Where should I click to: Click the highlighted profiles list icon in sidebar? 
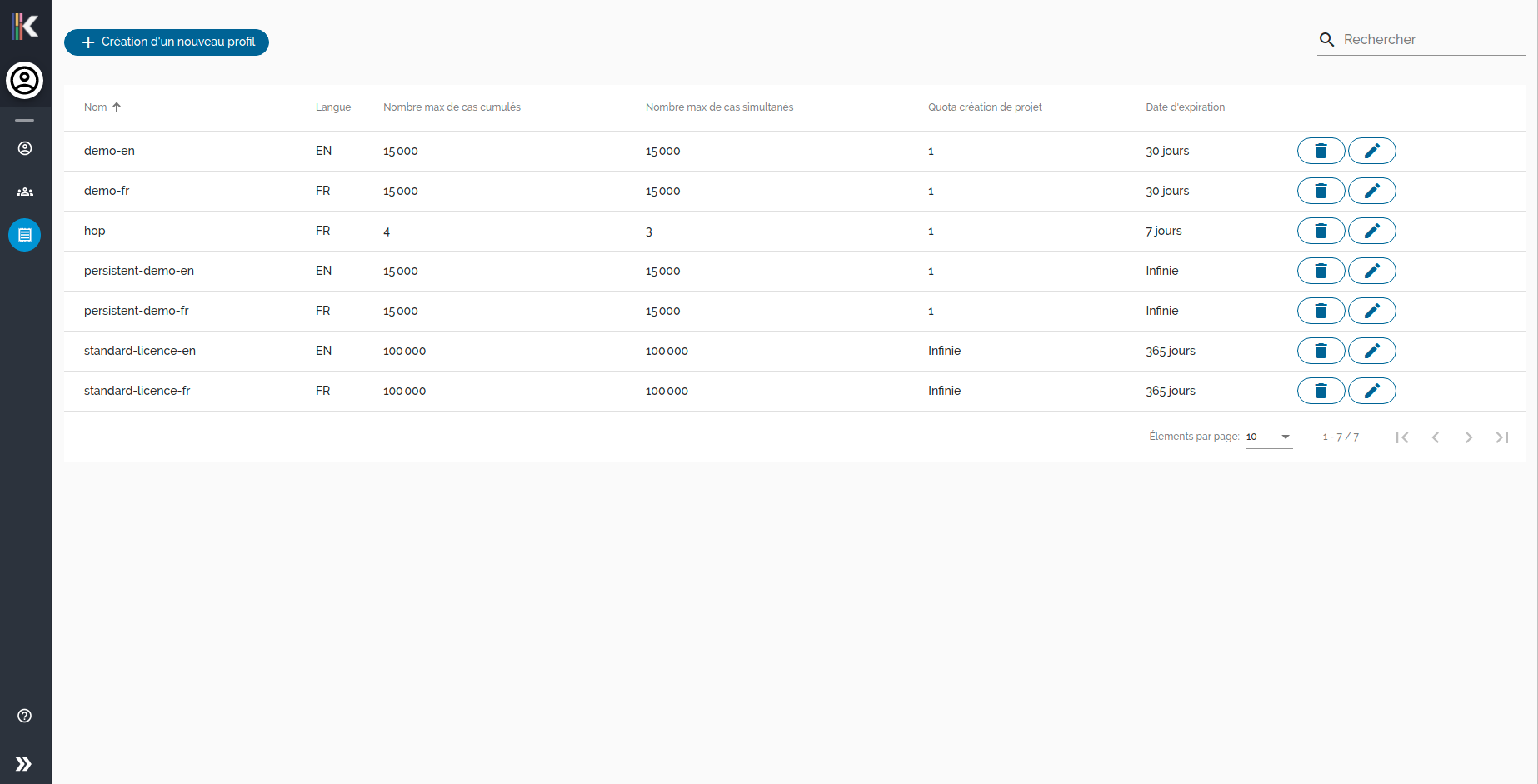pos(25,235)
